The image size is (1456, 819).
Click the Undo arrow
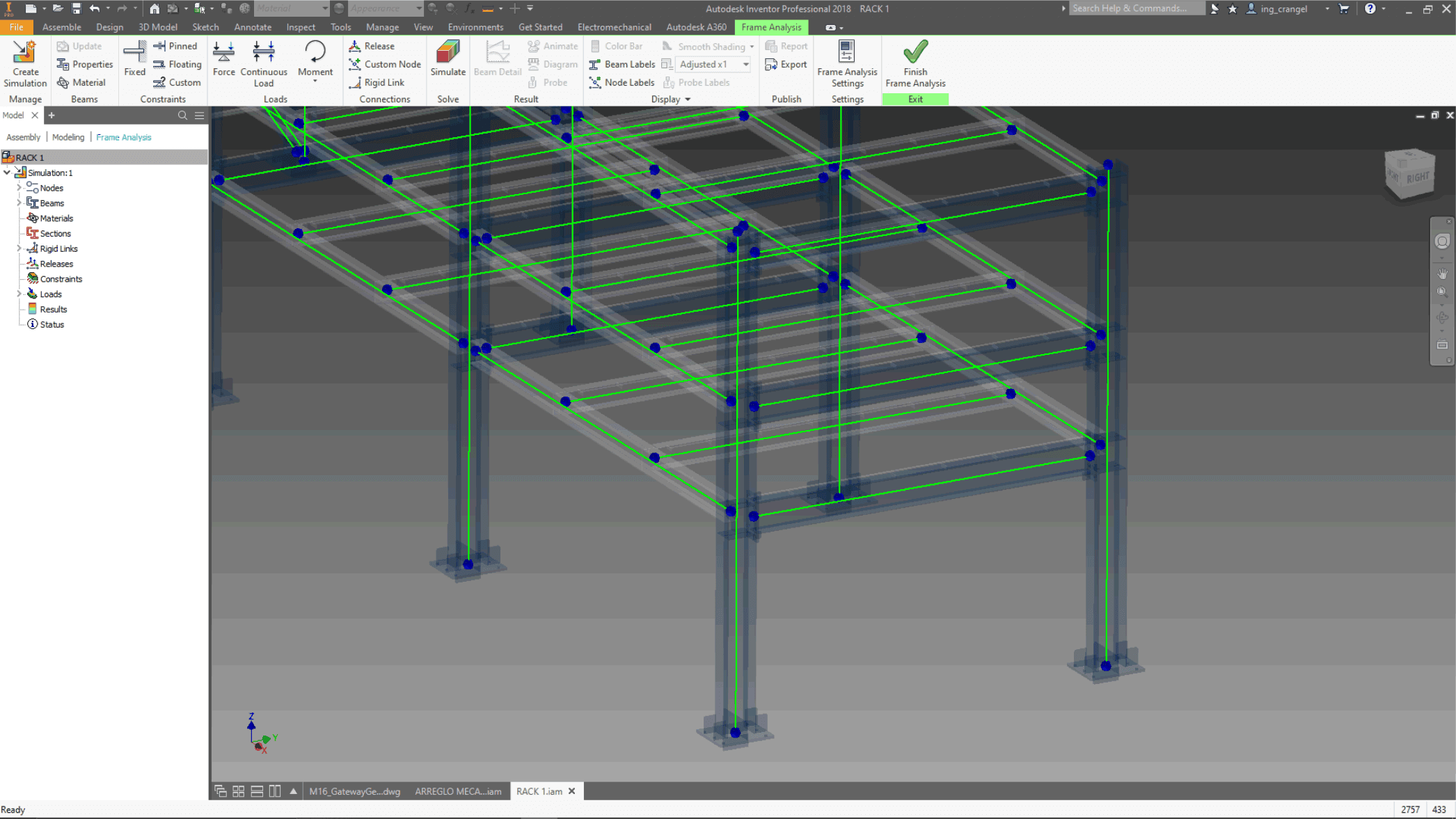[95, 8]
